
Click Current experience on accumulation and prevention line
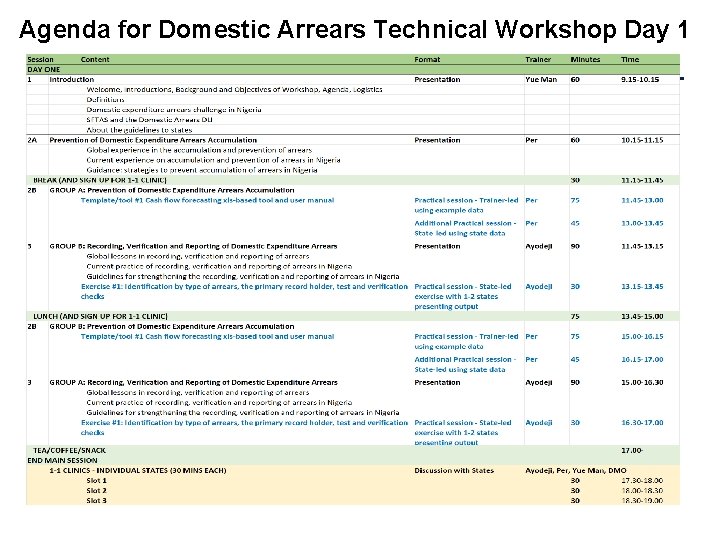coord(214,160)
